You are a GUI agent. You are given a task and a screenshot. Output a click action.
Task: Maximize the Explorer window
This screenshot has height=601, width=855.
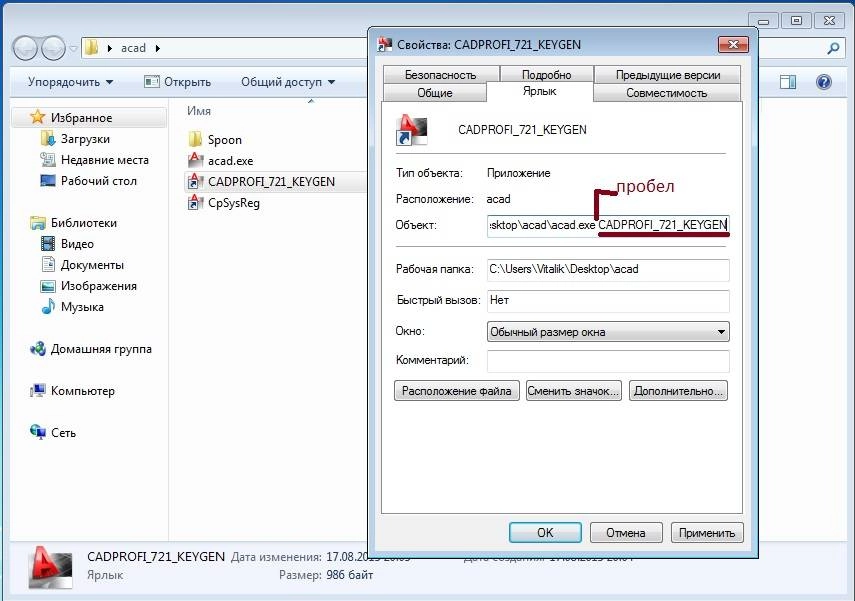tap(796, 21)
